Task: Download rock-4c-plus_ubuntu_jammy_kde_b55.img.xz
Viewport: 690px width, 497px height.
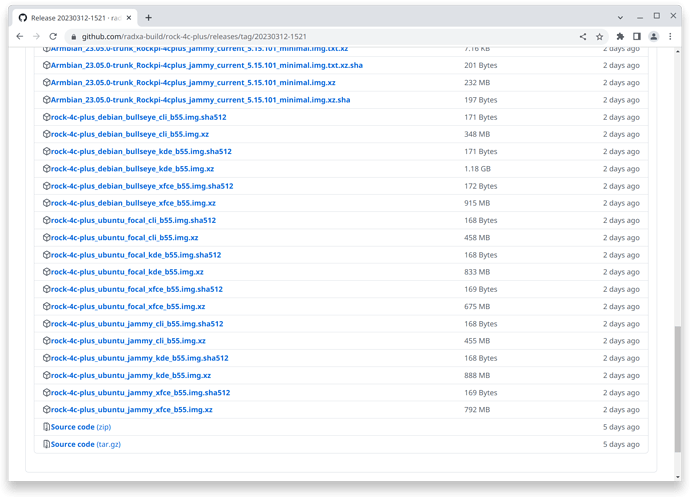Action: (131, 376)
